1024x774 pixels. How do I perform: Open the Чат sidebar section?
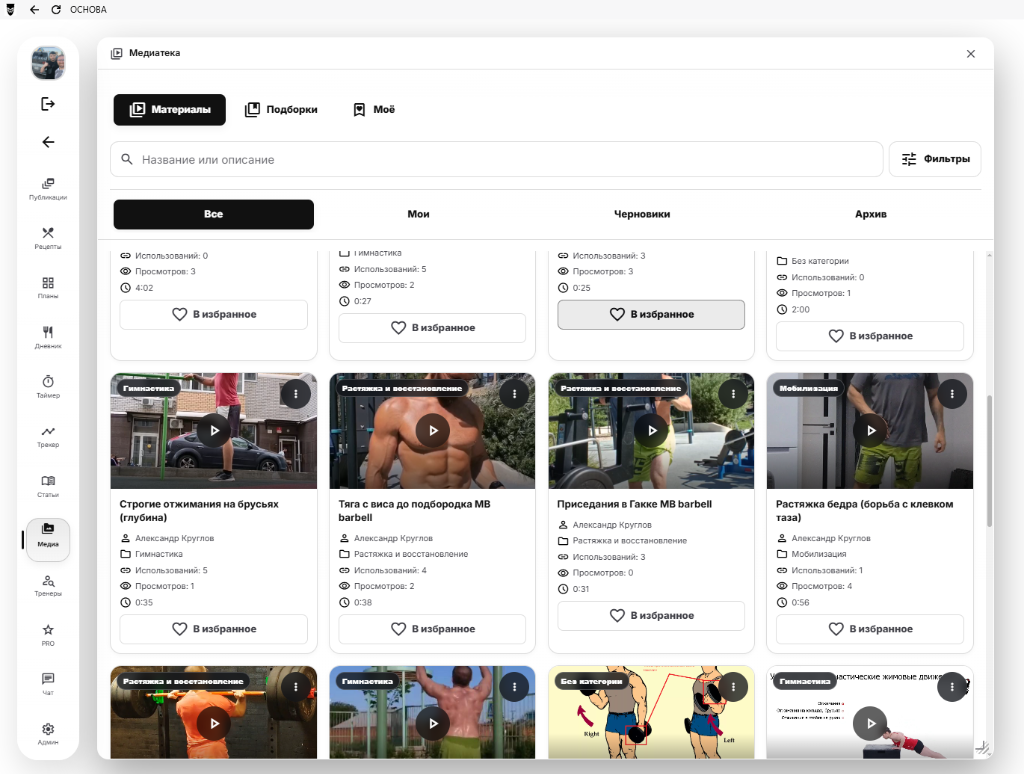(x=48, y=684)
